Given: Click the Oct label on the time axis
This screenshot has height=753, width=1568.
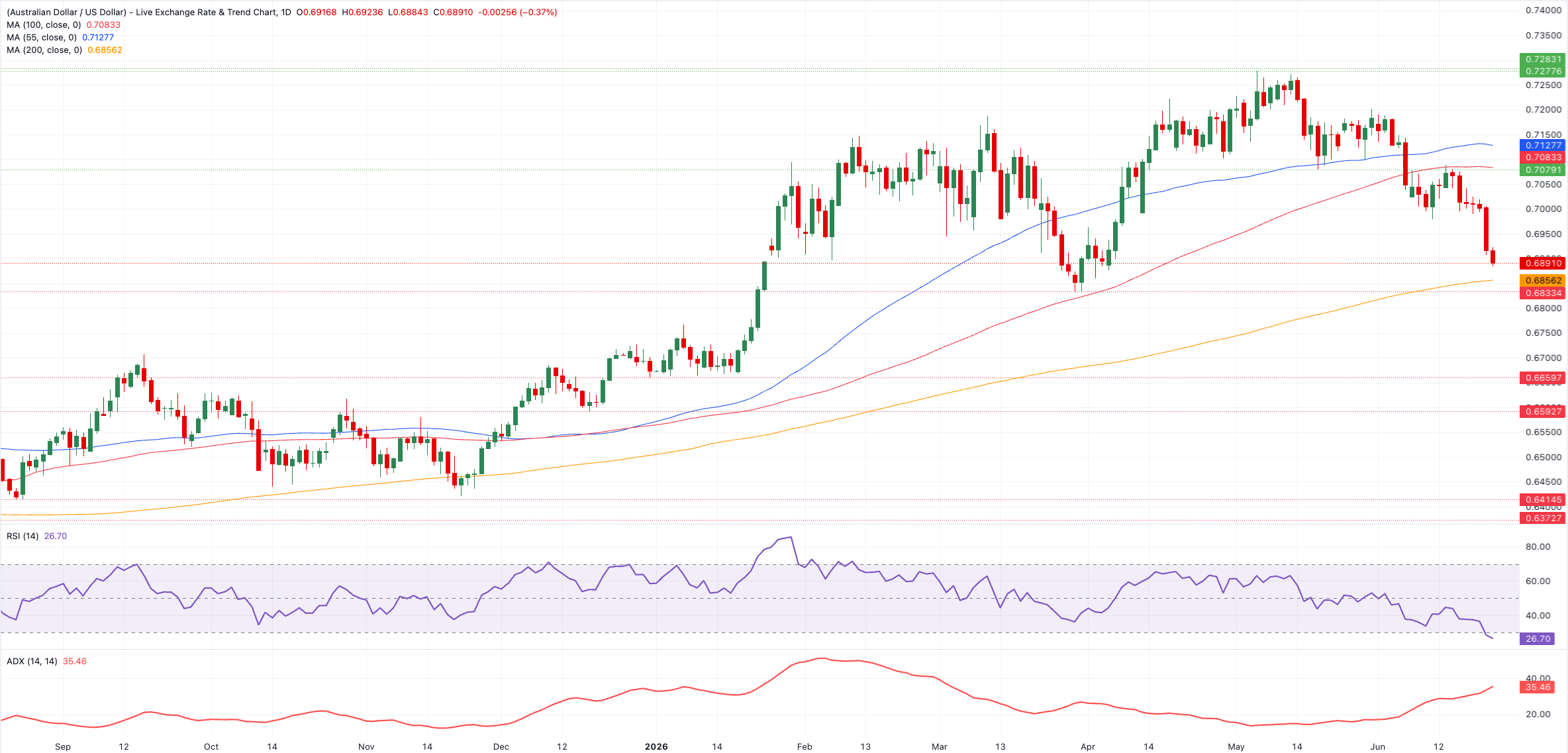Looking at the screenshot, I should pyautogui.click(x=211, y=746).
